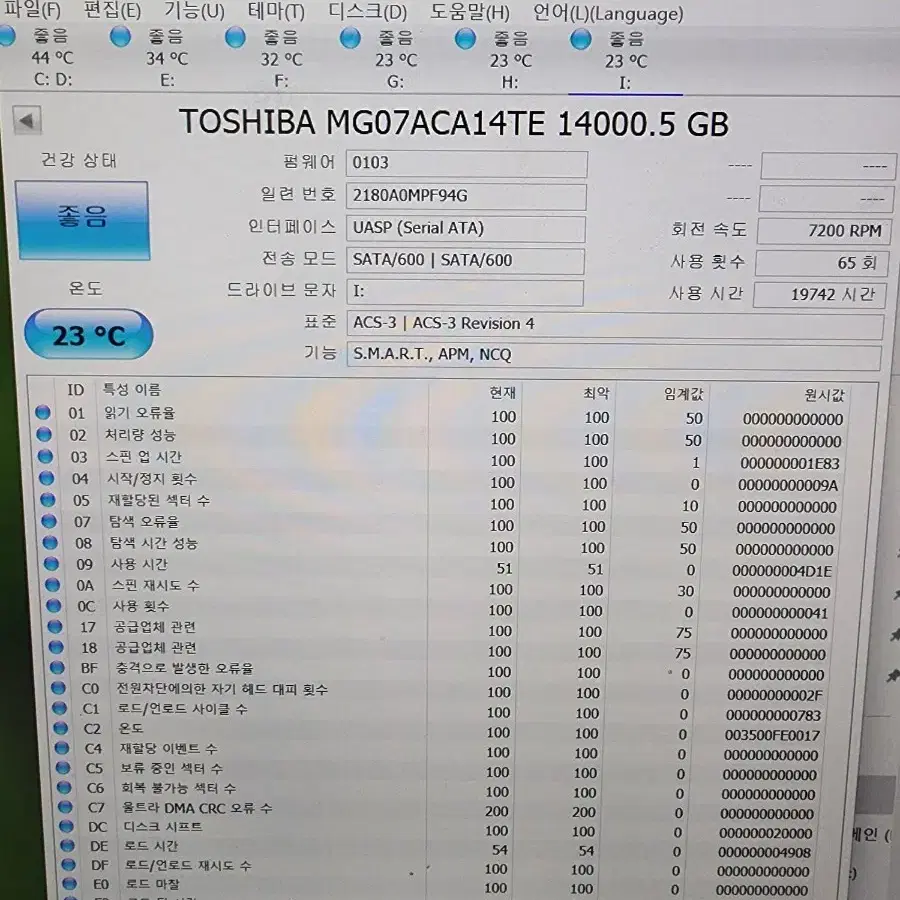Click the status circle for C5 보류 중인 섹터 수
900x900 pixels.
[63, 767]
